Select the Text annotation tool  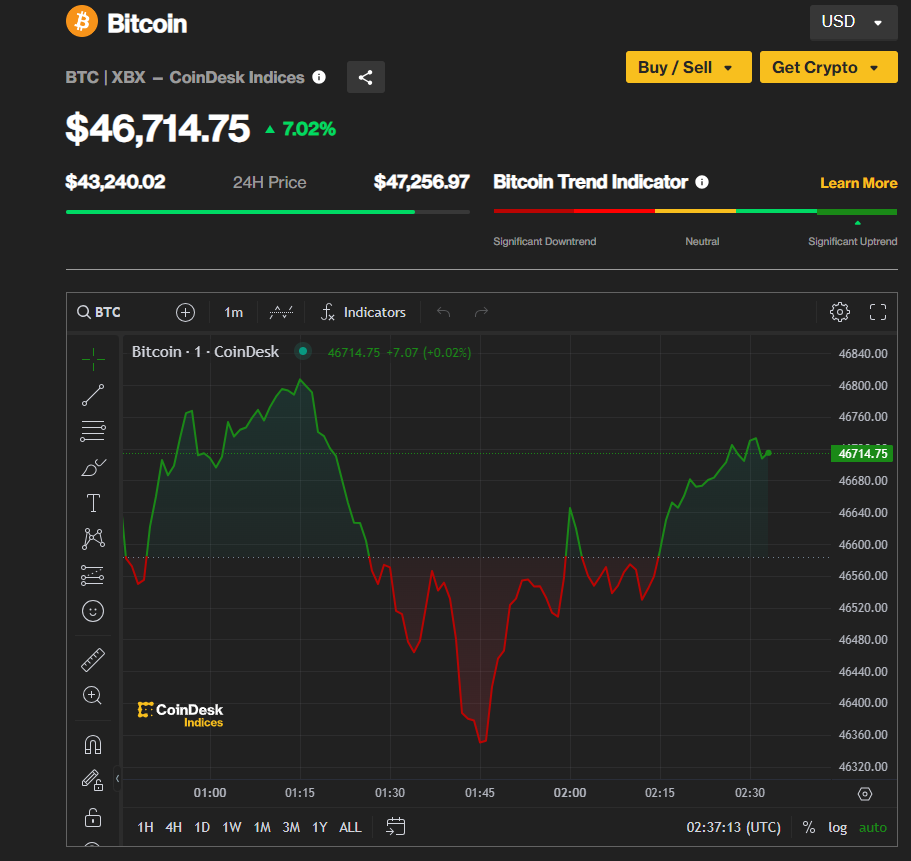(x=93, y=503)
